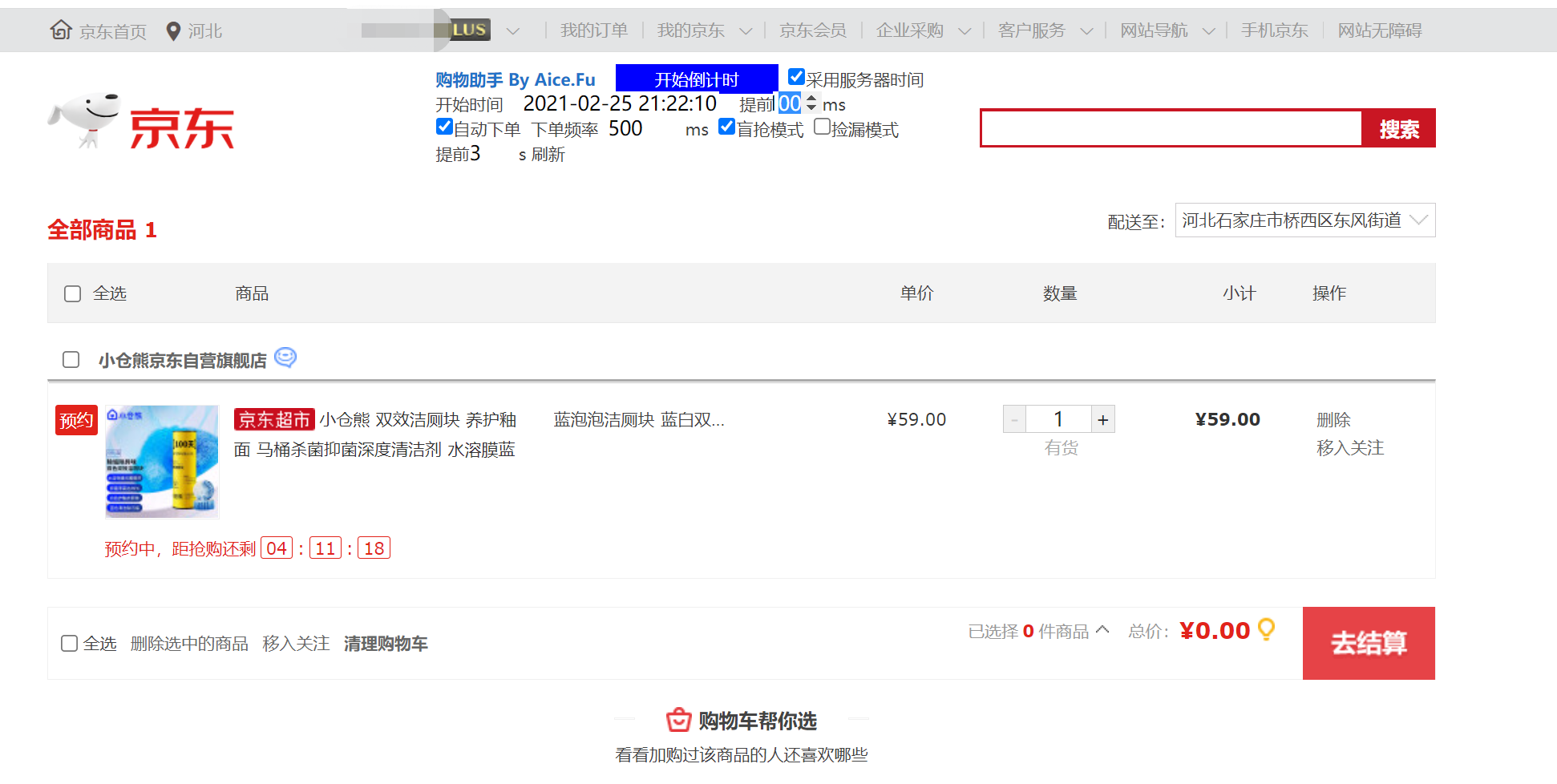Open 手机京东 in top navigation

pyautogui.click(x=1274, y=30)
